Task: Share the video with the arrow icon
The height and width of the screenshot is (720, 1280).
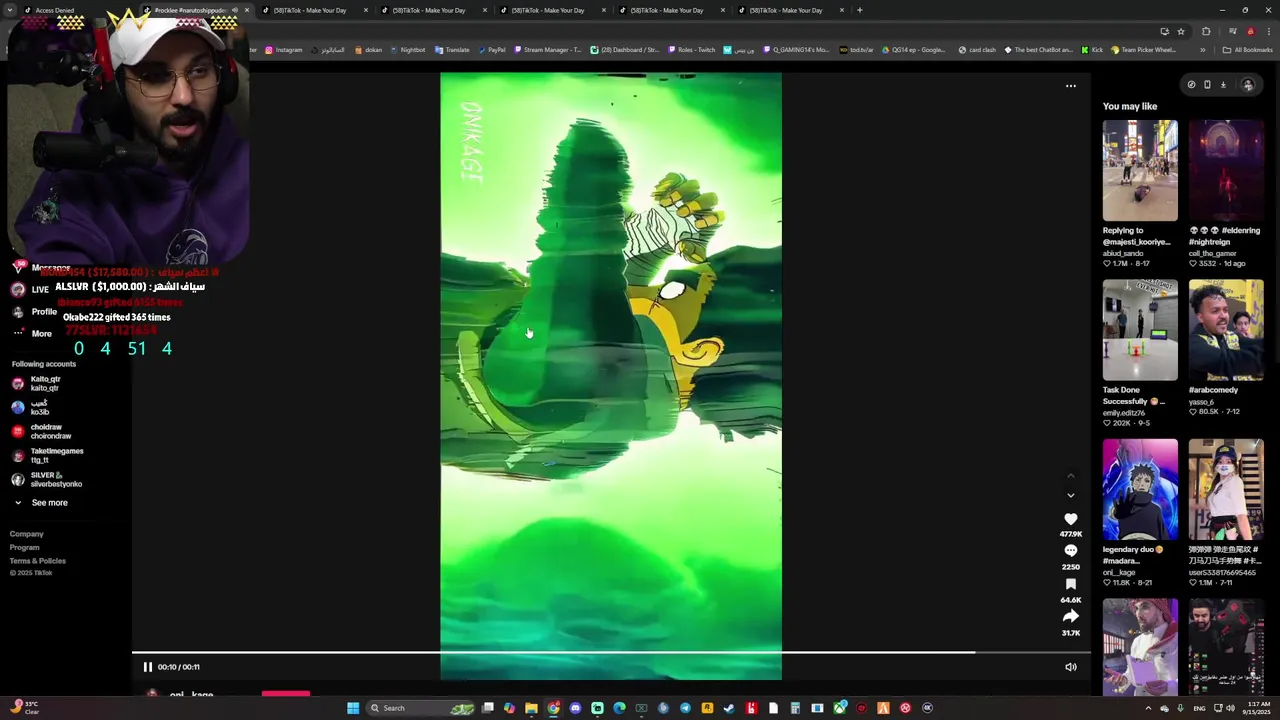Action: 1070,616
